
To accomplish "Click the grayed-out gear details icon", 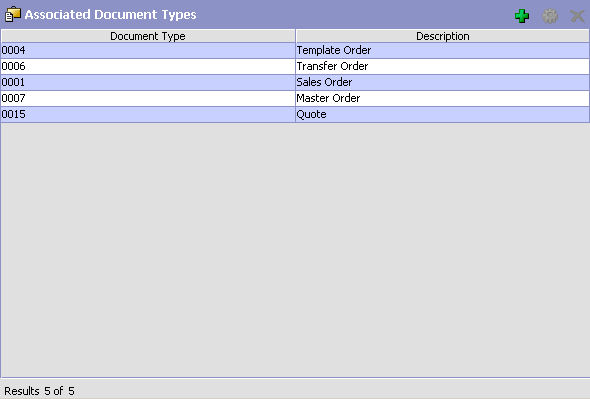I will 550,16.
